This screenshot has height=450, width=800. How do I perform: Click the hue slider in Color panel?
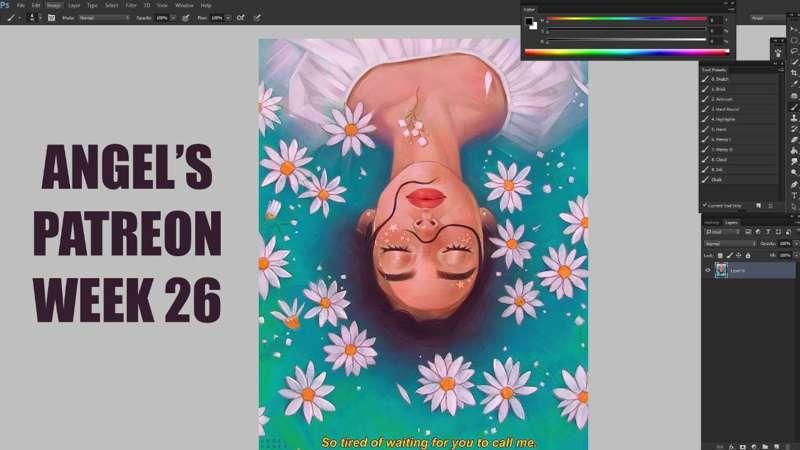[626, 19]
